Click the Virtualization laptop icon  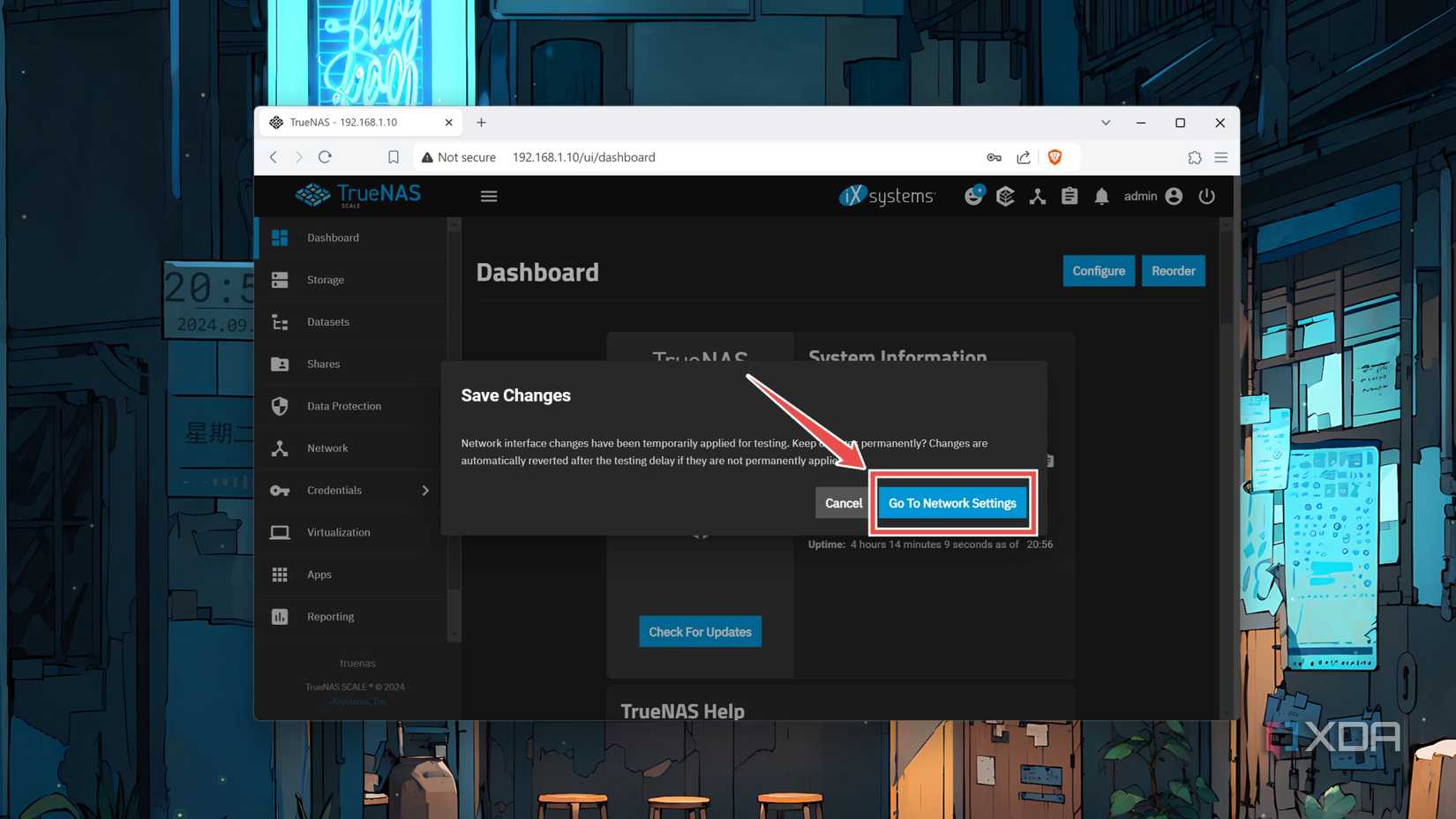coord(280,532)
